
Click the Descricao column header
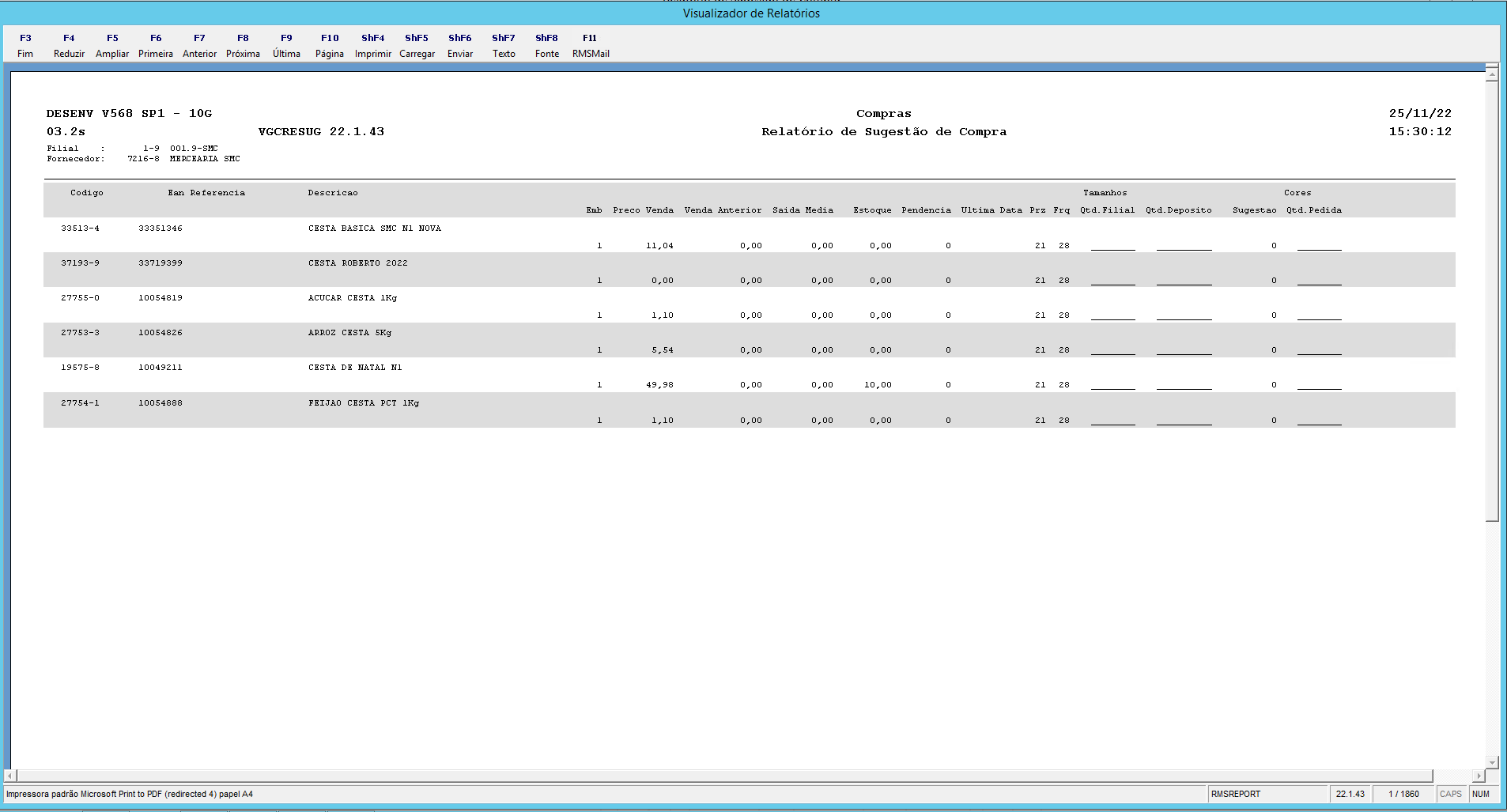(333, 193)
